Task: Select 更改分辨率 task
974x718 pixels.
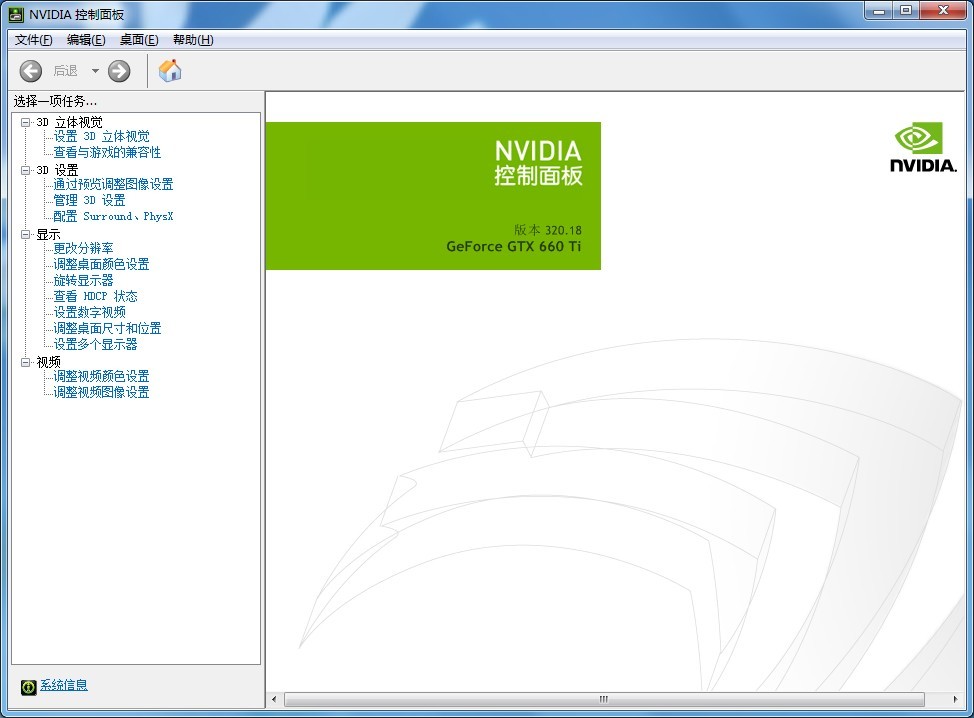Action: (x=83, y=248)
